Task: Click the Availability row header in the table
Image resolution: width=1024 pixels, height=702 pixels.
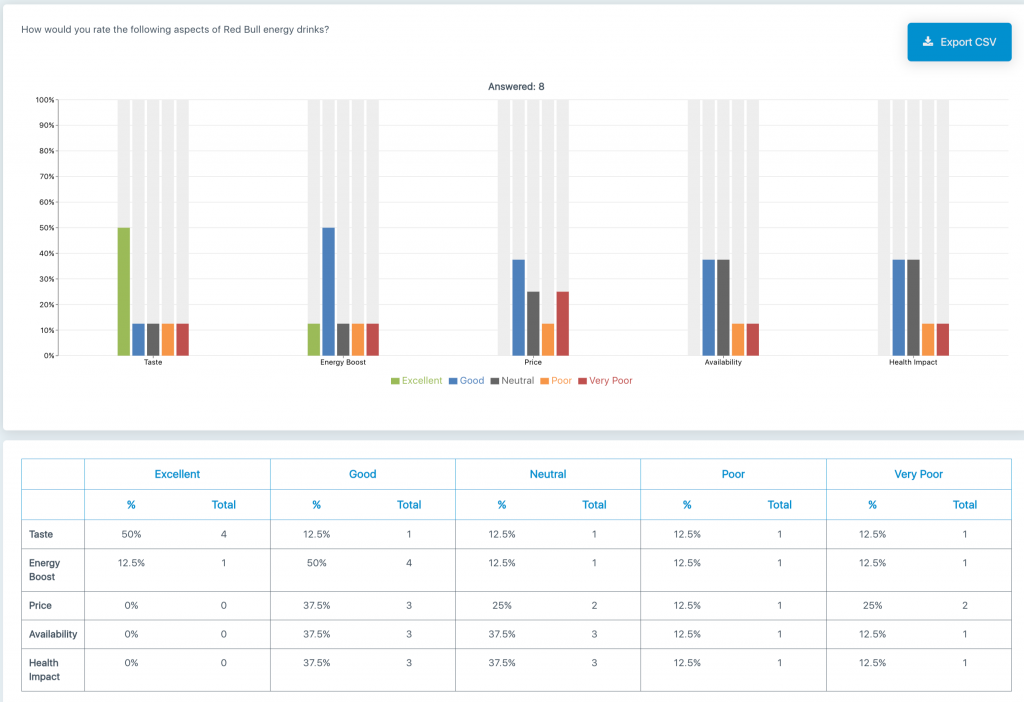Action: tap(53, 634)
